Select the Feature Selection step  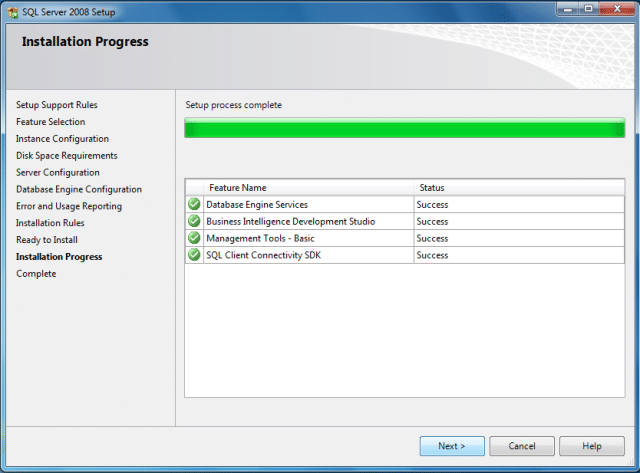pos(51,122)
